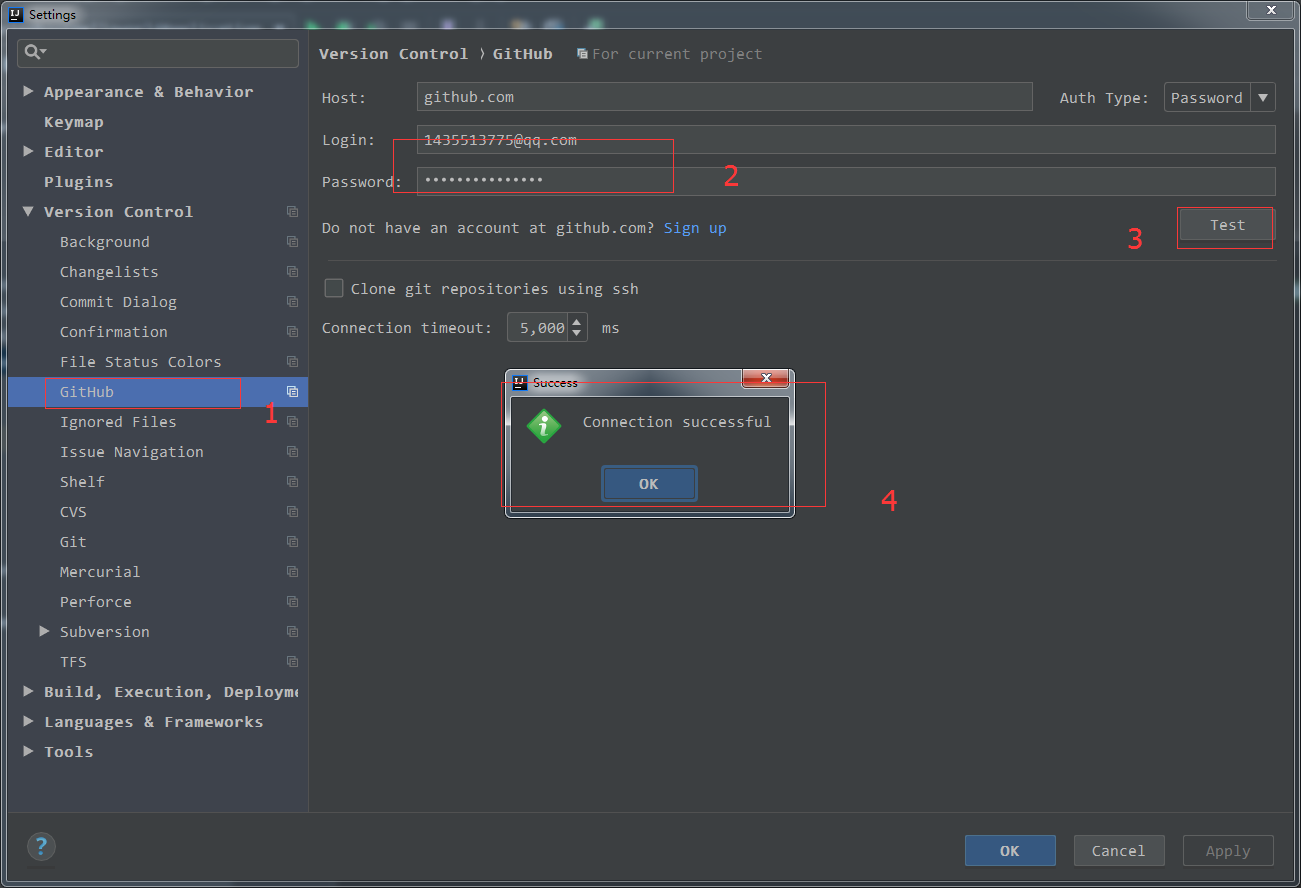Click the project-level icon beside CVS row
The height and width of the screenshot is (888, 1301).
tap(292, 512)
